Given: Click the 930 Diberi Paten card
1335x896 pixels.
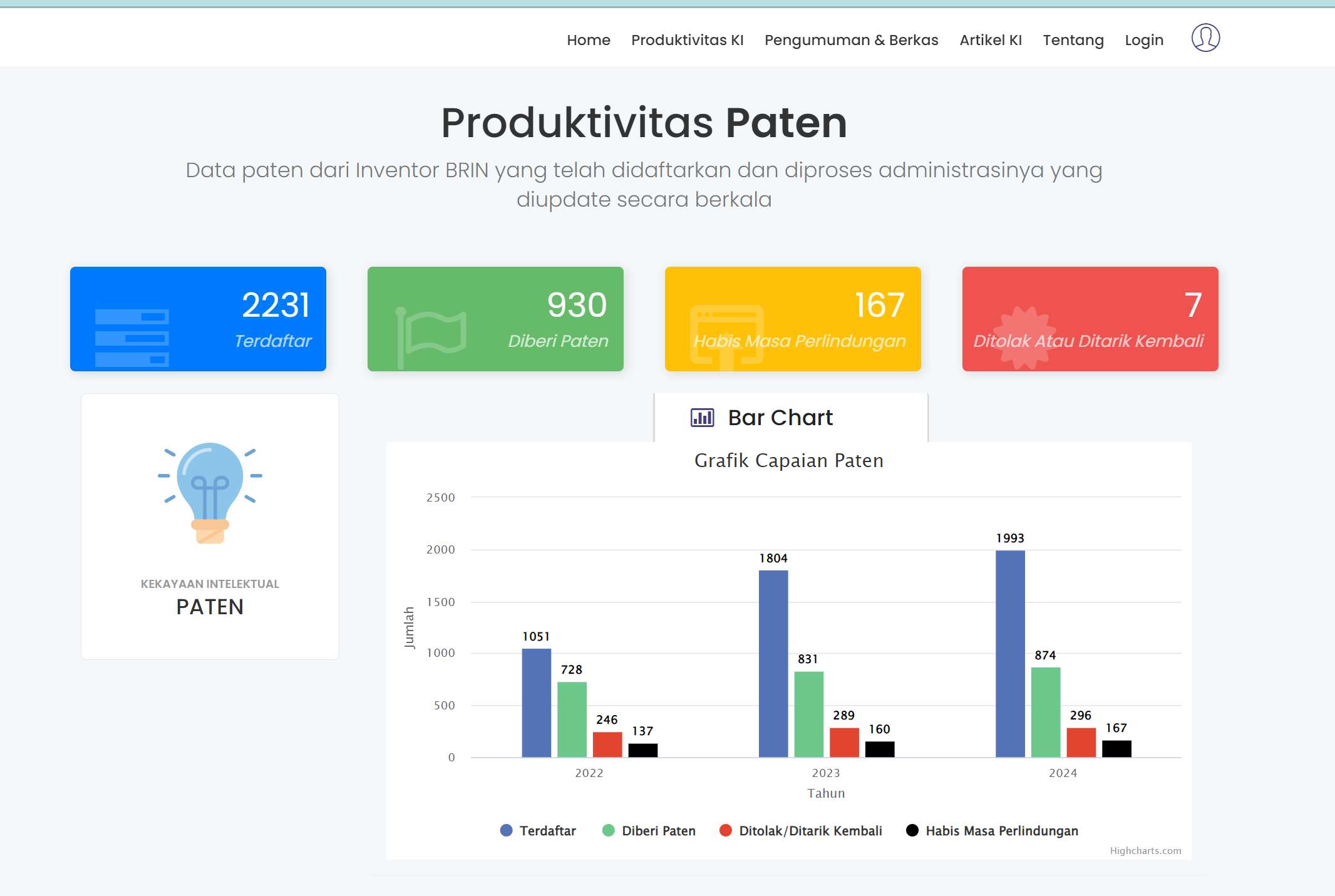Looking at the screenshot, I should click(495, 319).
